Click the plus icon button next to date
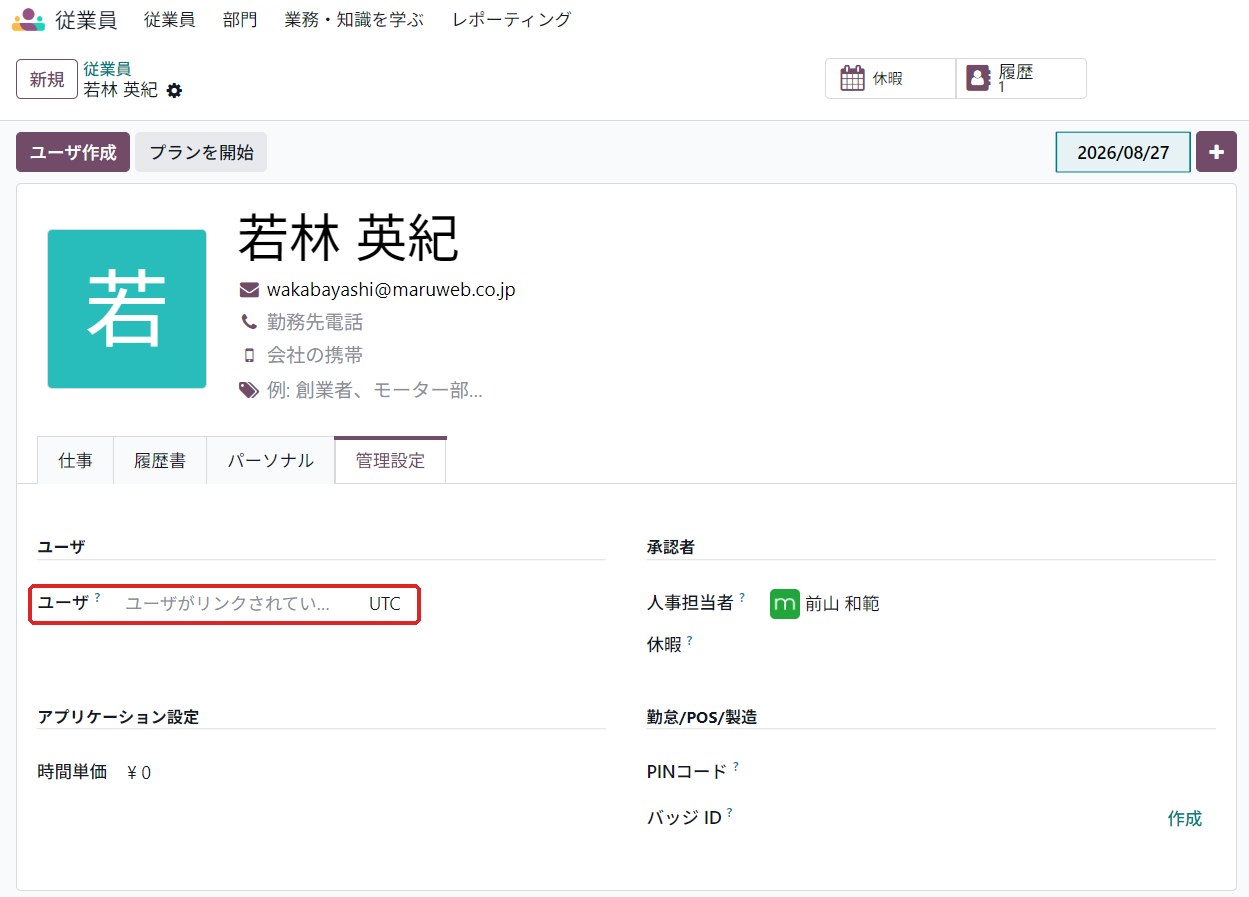1249x897 pixels. (x=1217, y=152)
